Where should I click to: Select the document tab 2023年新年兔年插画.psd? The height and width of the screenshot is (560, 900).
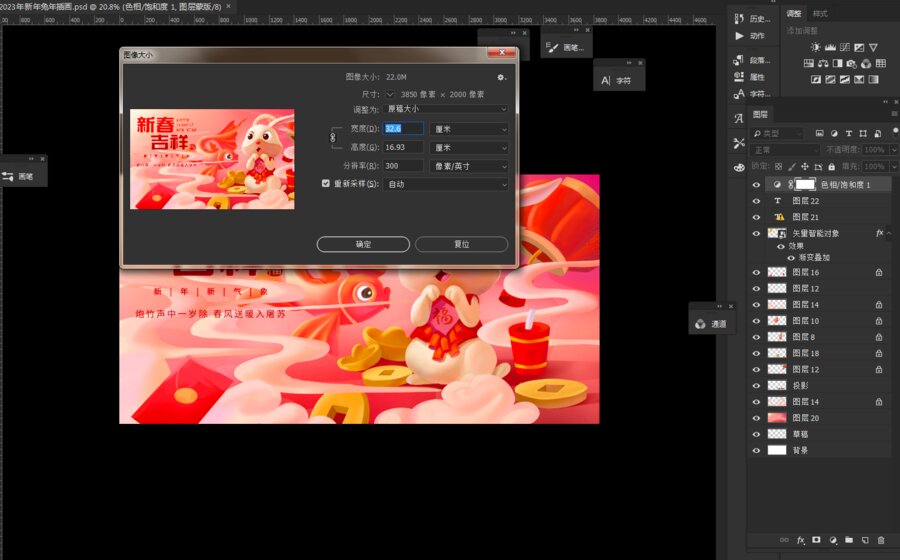pyautogui.click(x=111, y=6)
